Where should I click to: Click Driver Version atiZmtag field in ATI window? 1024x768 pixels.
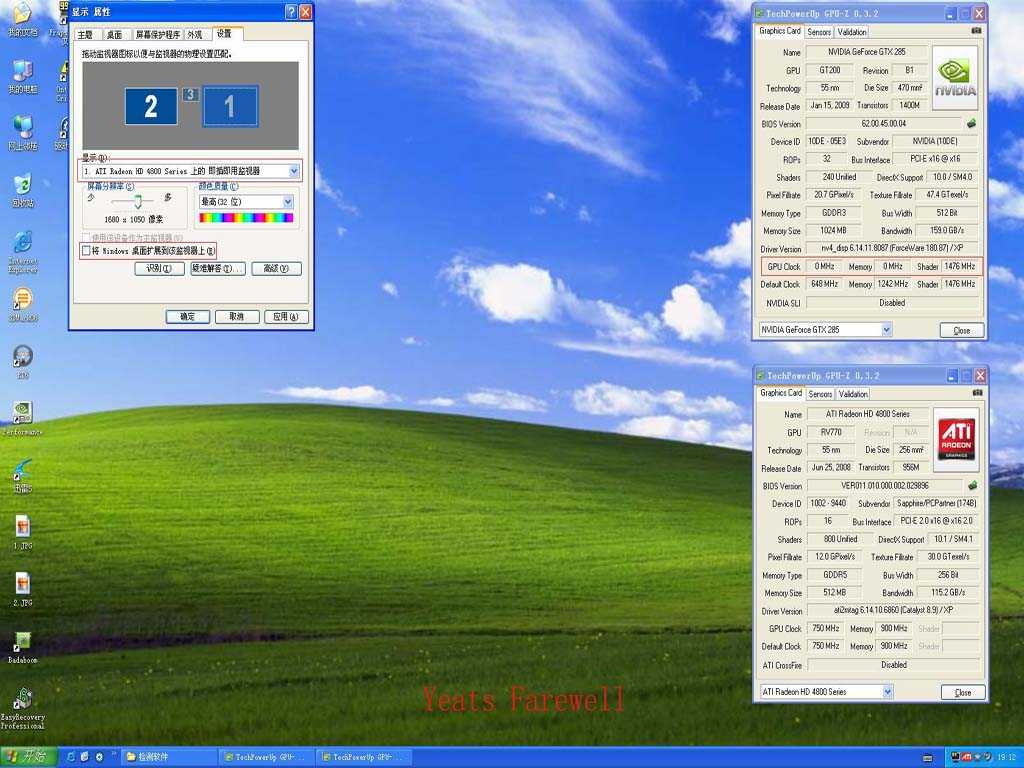(x=893, y=610)
